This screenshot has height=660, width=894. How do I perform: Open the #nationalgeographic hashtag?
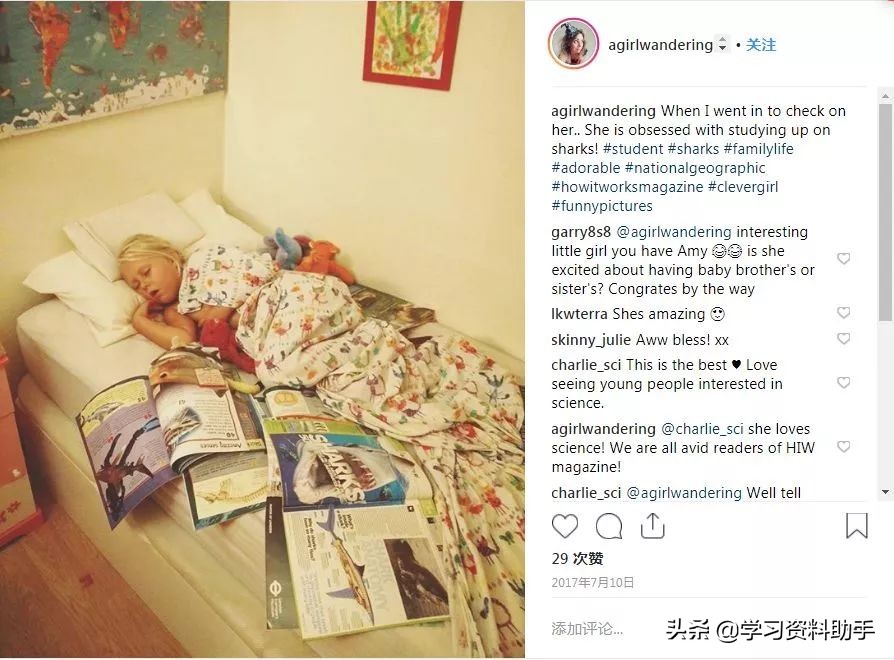click(695, 168)
